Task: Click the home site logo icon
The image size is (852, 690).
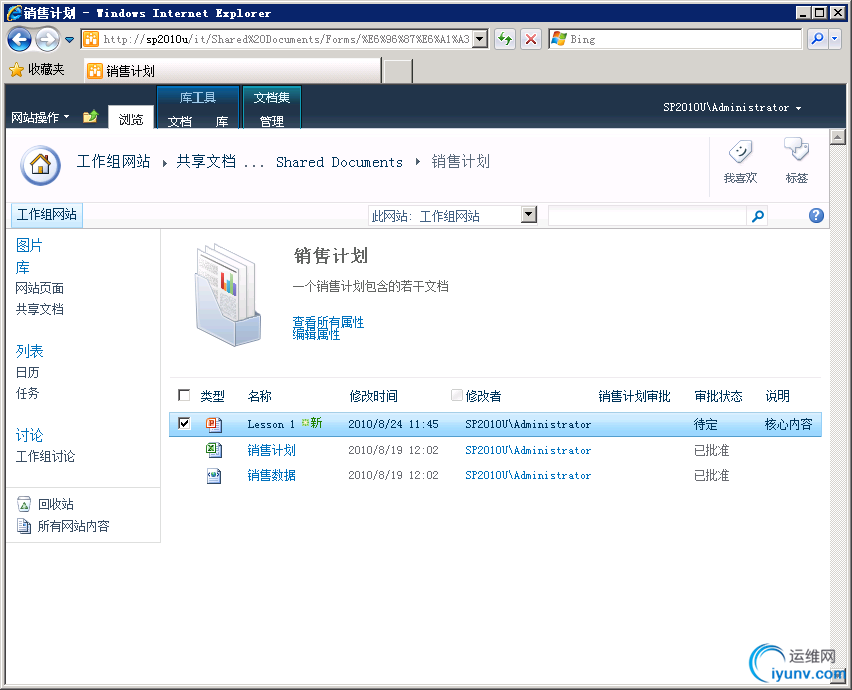Action: pyautogui.click(x=41, y=165)
